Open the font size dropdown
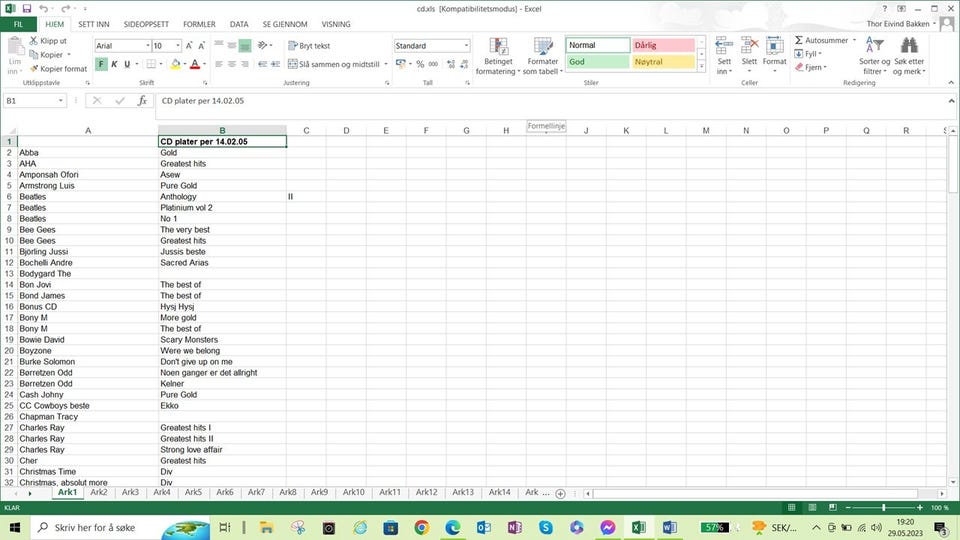Image resolution: width=960 pixels, height=540 pixels. (x=178, y=46)
